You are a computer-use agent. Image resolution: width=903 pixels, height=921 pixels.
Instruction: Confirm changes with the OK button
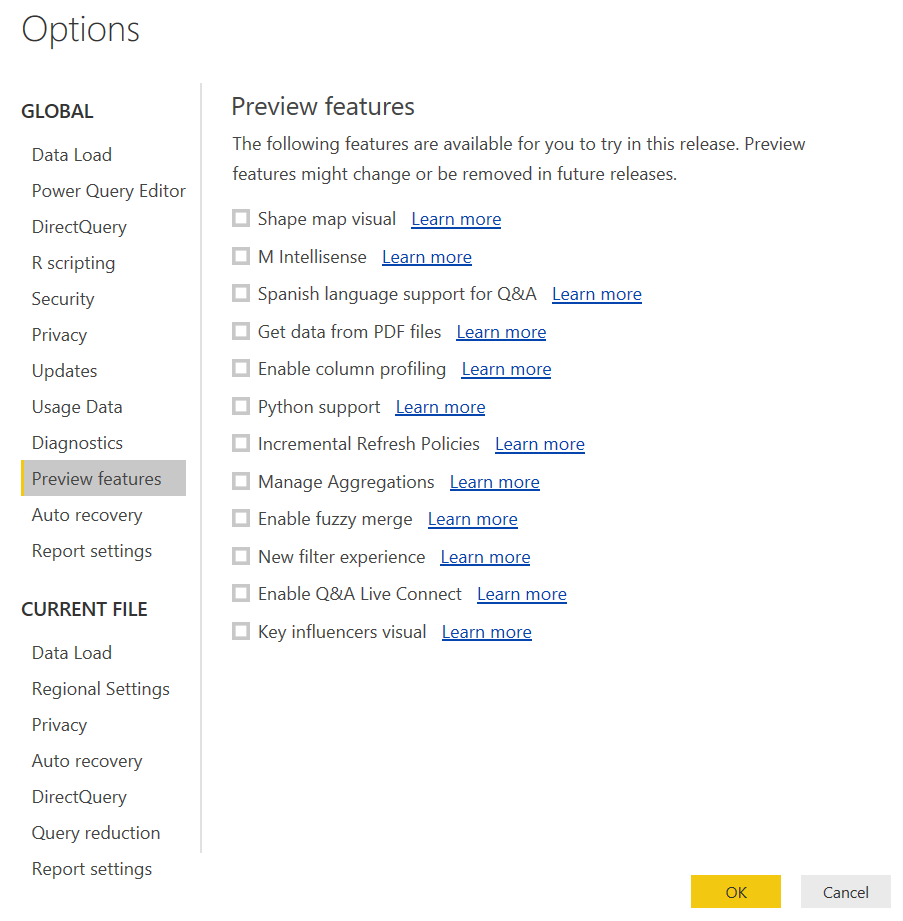735,891
